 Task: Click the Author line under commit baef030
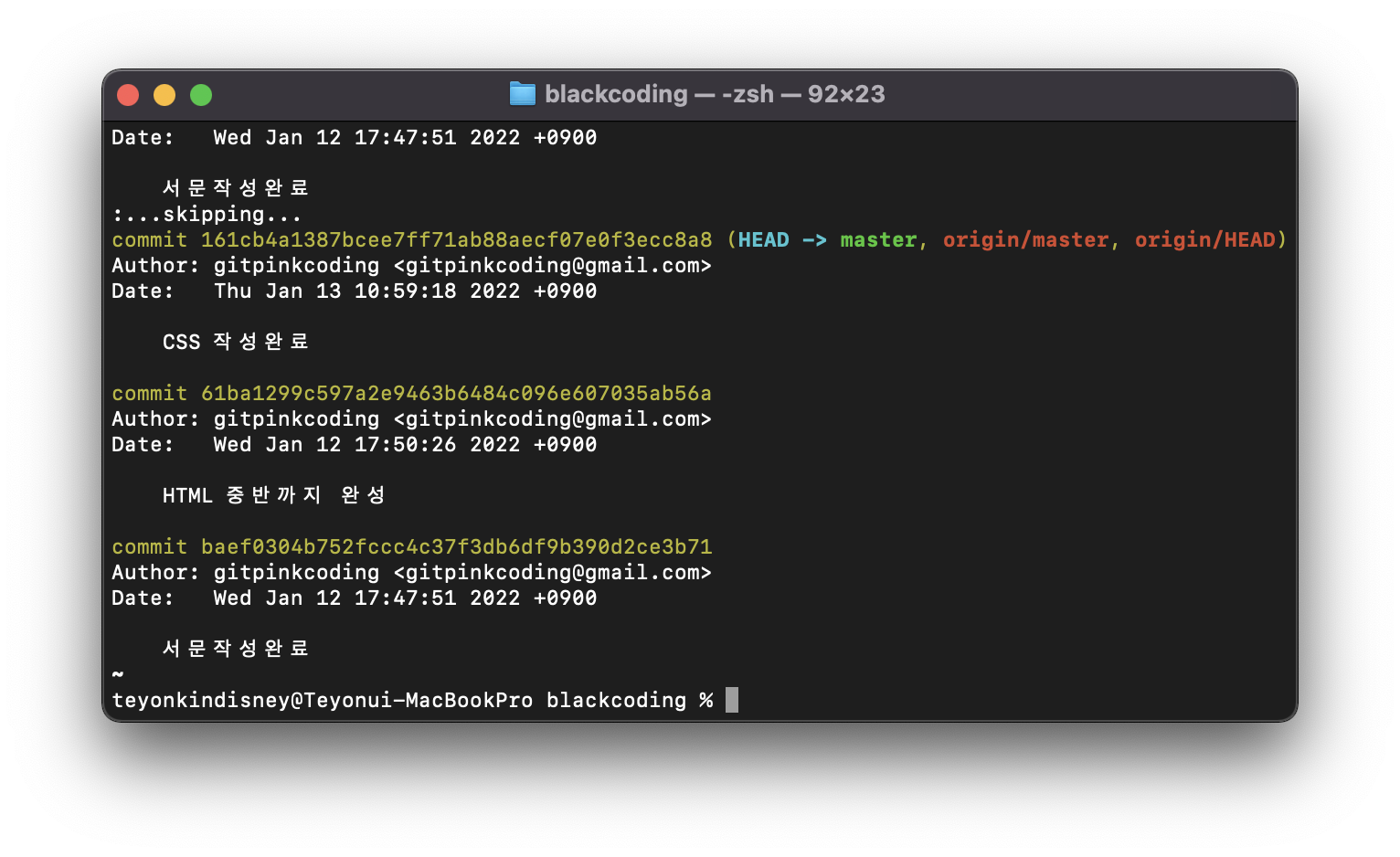point(411,572)
